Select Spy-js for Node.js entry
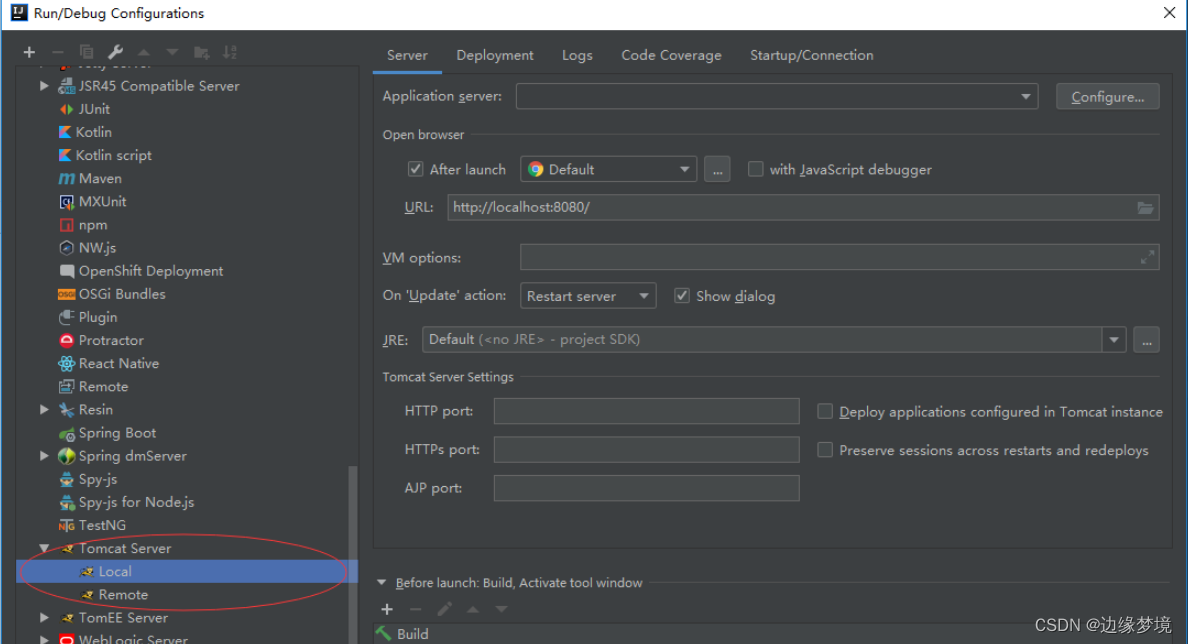Viewport: 1188px width, 644px height. 136,502
